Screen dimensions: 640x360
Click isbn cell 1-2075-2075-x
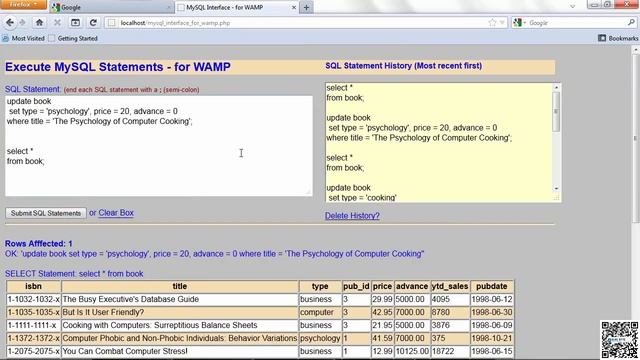coord(33,351)
